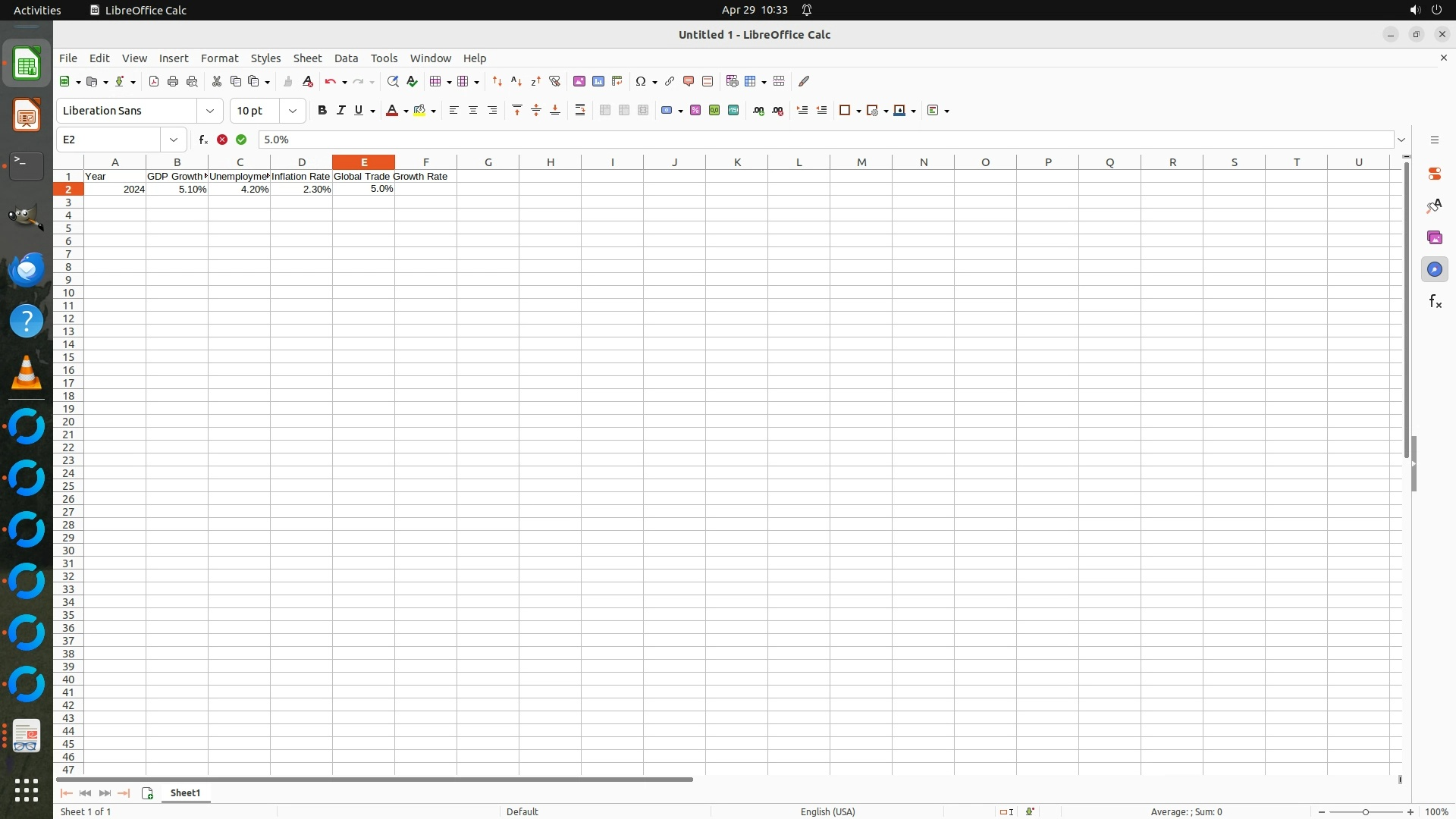Switch to Sheet1 tab
The height and width of the screenshot is (819, 1456).
click(x=185, y=792)
